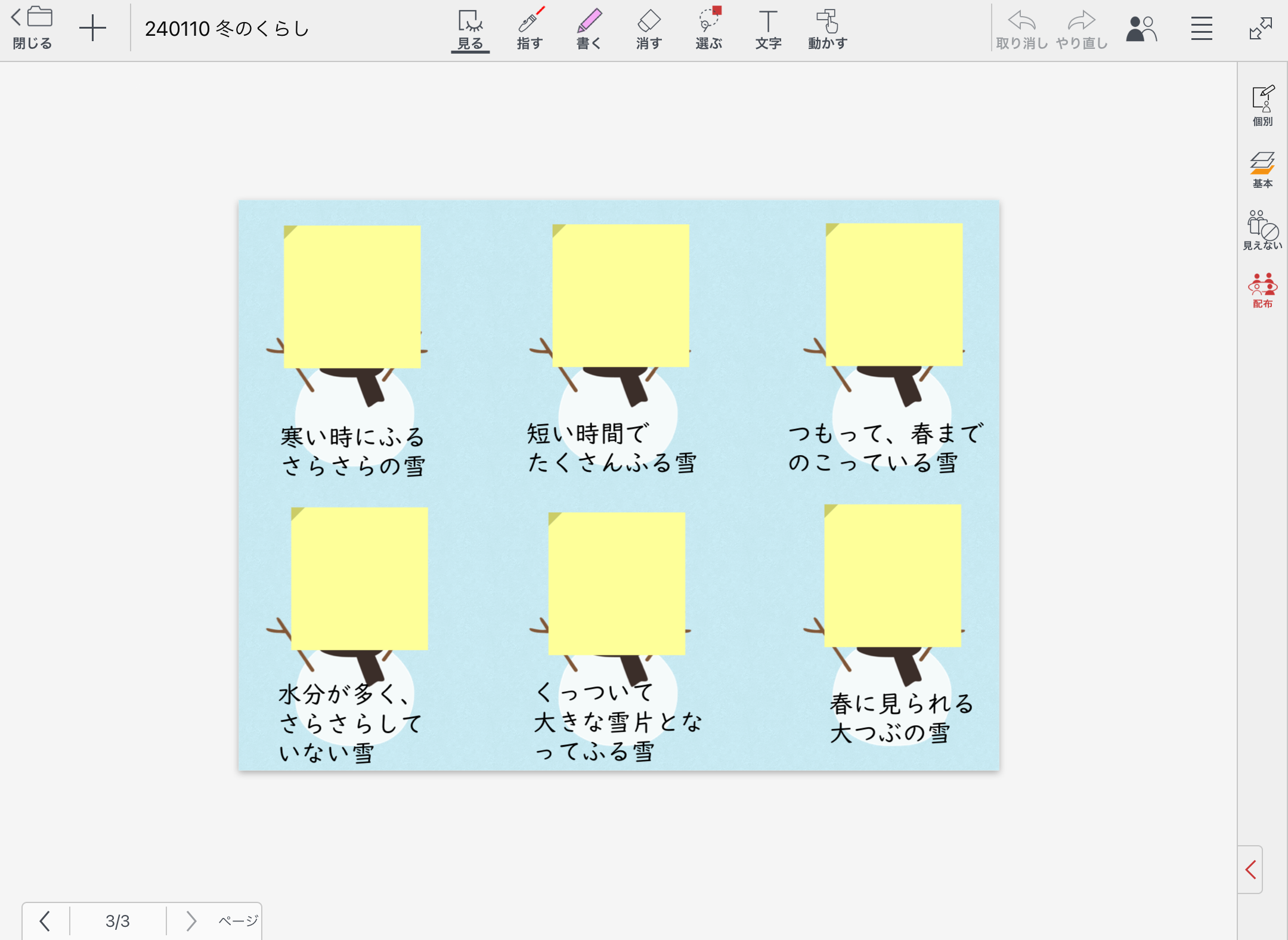Switch to 基本 basic layer mode

click(x=1262, y=169)
